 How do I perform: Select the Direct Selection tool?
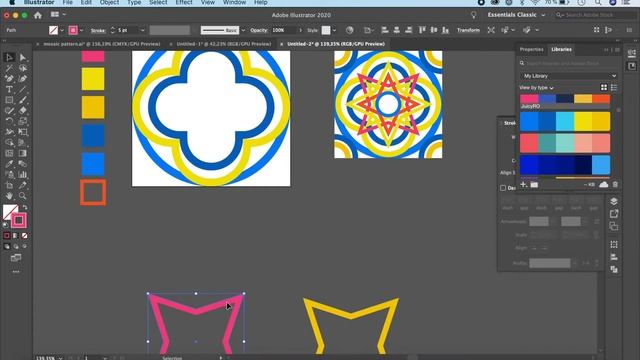click(23, 58)
